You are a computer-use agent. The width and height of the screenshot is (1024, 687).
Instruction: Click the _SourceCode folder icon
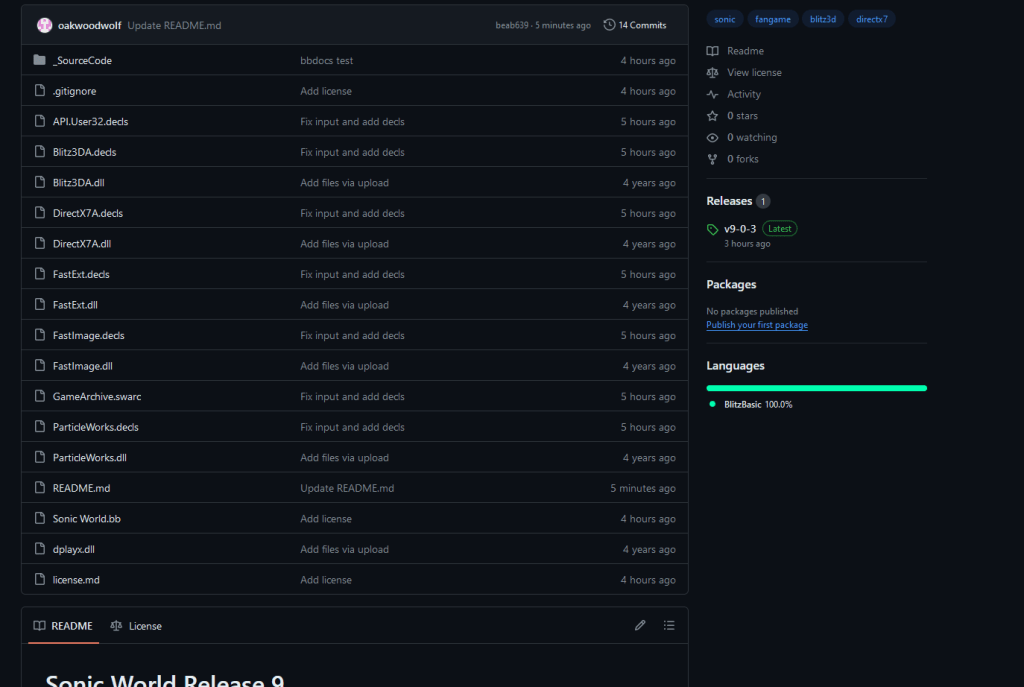coord(39,60)
